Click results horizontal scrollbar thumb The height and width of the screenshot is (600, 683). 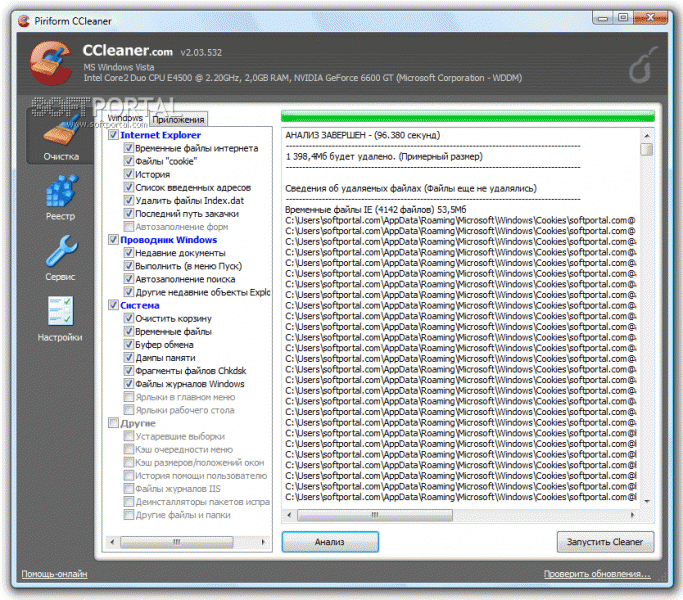click(x=375, y=515)
